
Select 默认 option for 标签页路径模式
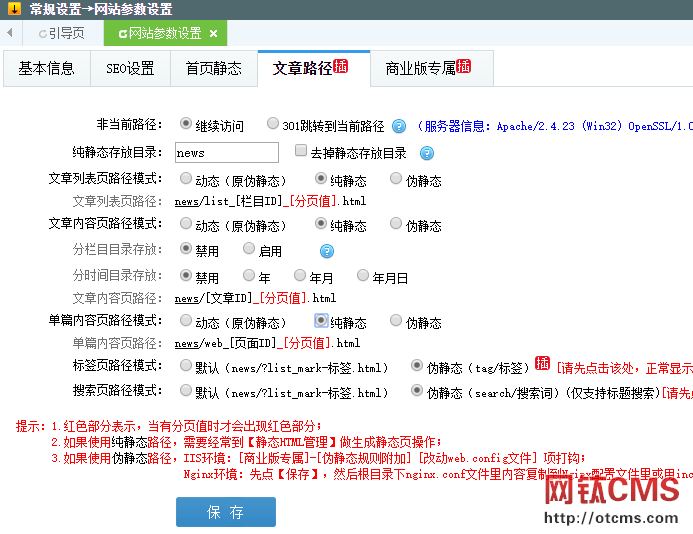[x=186, y=366]
